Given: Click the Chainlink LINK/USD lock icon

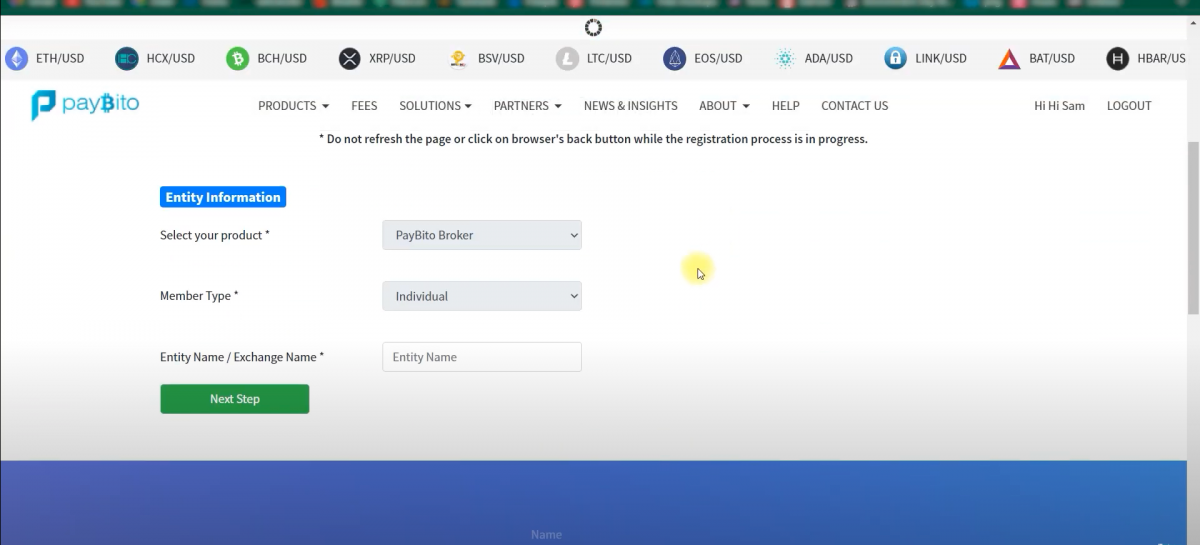Looking at the screenshot, I should click(895, 59).
